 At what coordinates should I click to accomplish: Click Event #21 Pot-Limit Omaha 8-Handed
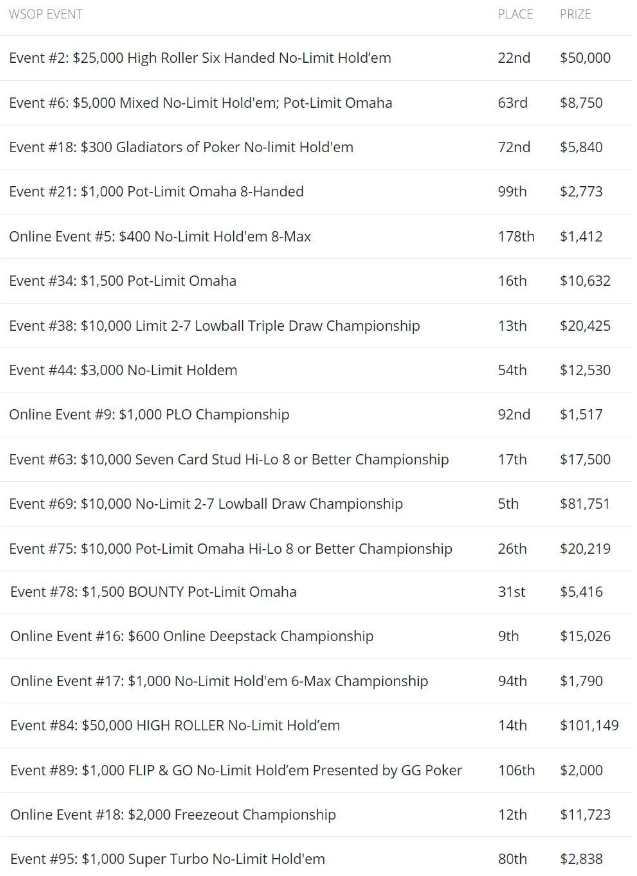tap(156, 191)
